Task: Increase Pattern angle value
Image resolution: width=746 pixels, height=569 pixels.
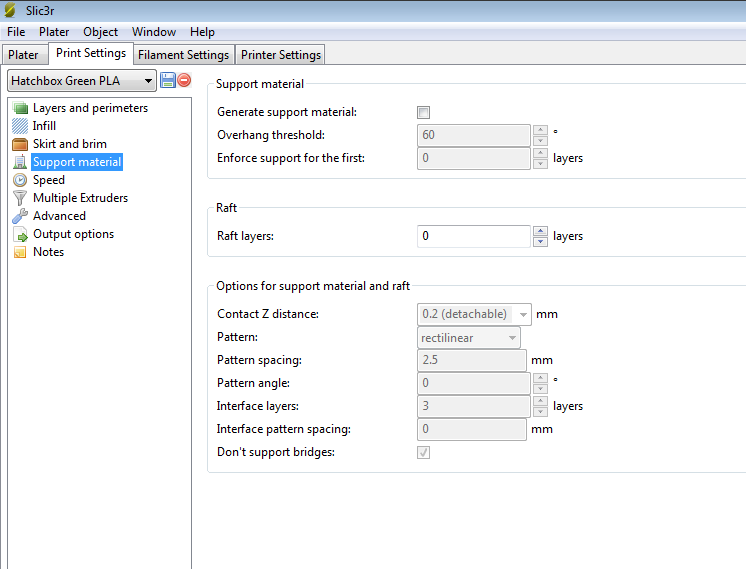Action: tap(540, 378)
